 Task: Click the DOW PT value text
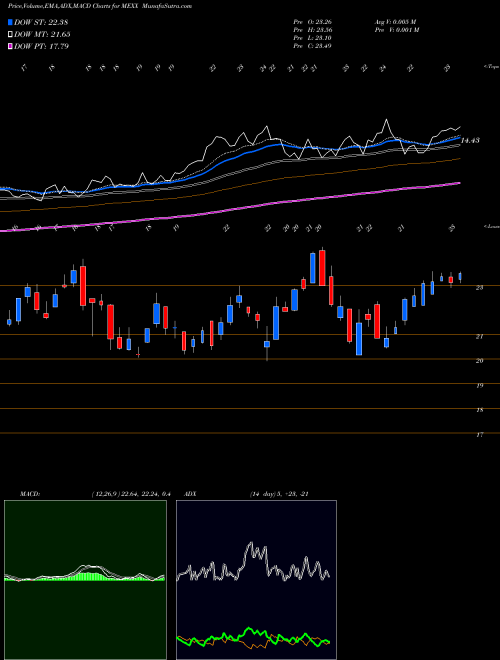click(42, 46)
